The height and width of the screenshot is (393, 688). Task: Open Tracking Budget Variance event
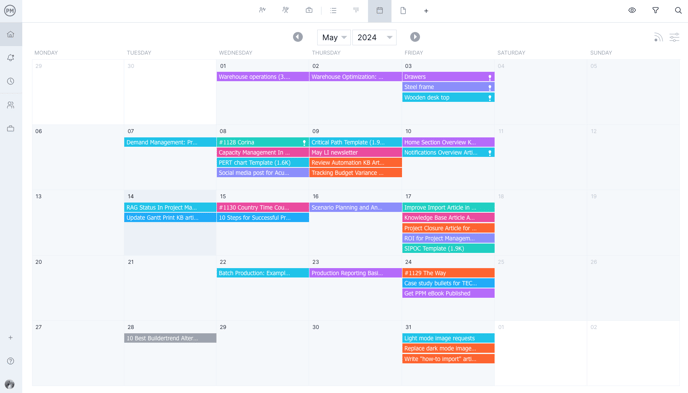(355, 173)
